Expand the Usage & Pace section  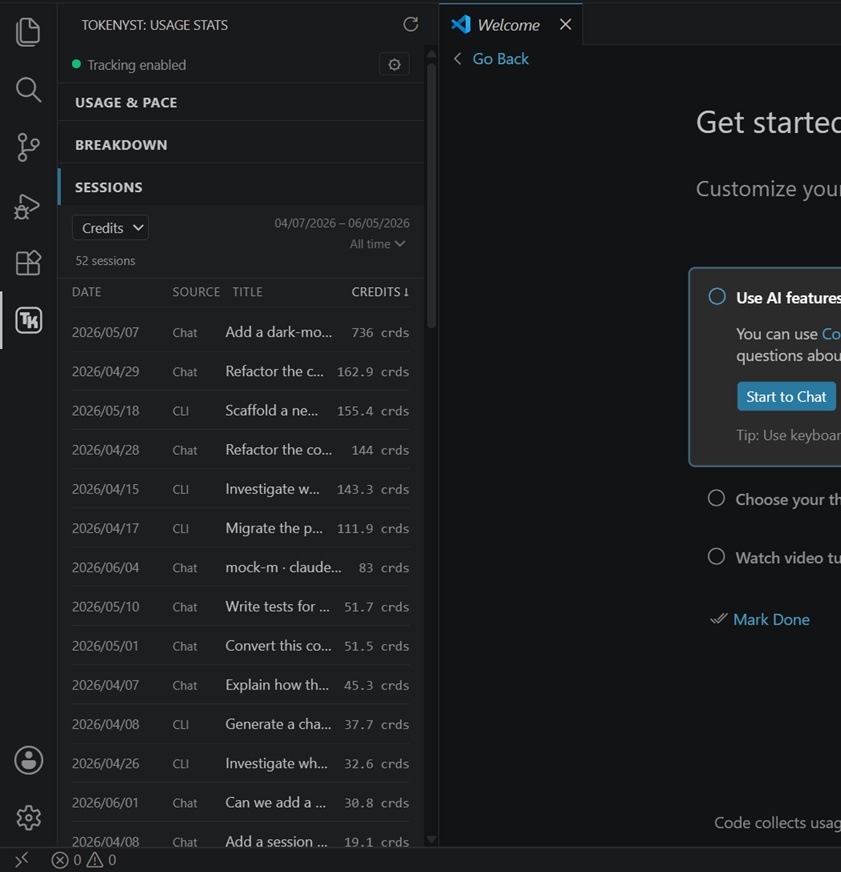coord(240,102)
